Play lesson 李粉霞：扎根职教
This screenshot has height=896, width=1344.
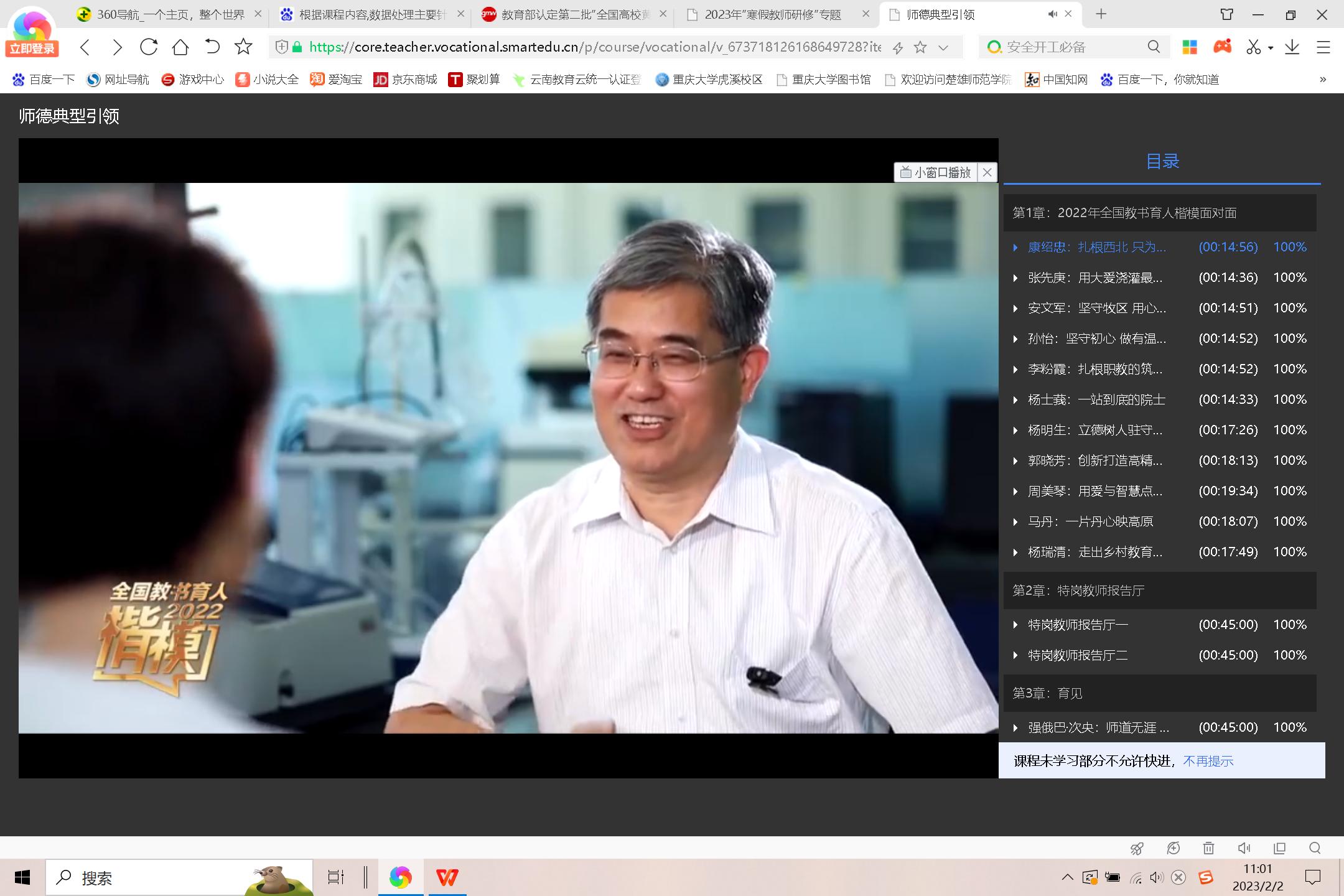1160,369
